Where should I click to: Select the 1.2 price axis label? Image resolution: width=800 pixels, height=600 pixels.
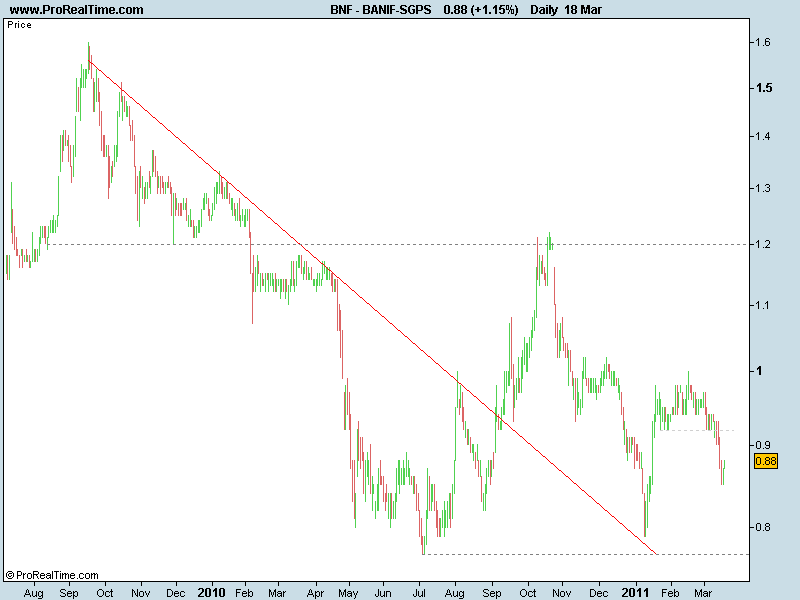[x=763, y=244]
